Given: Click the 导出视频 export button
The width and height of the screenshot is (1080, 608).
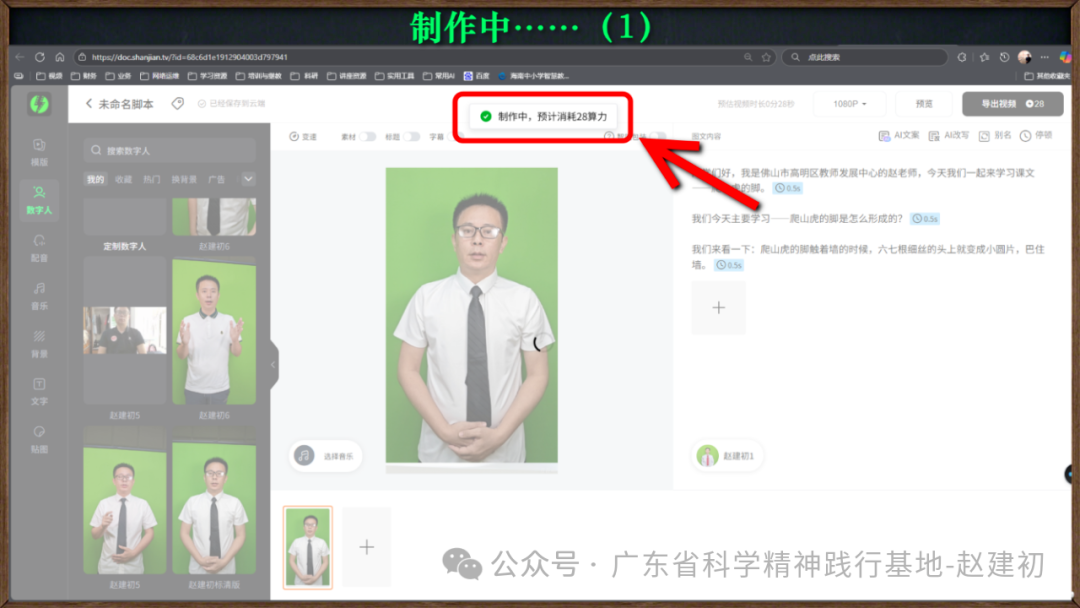Looking at the screenshot, I should (1012, 104).
